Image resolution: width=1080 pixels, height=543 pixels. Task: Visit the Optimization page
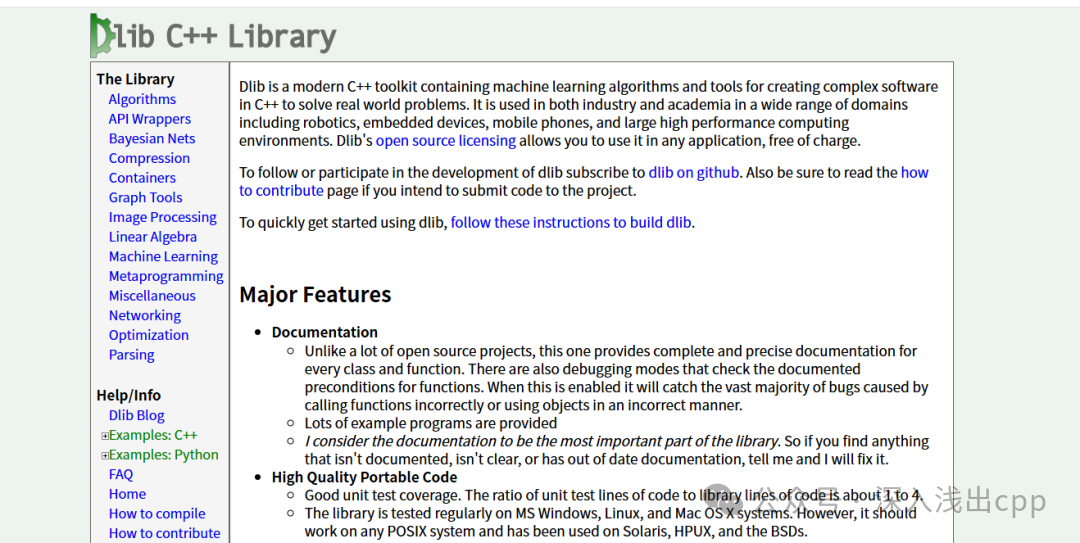point(148,335)
